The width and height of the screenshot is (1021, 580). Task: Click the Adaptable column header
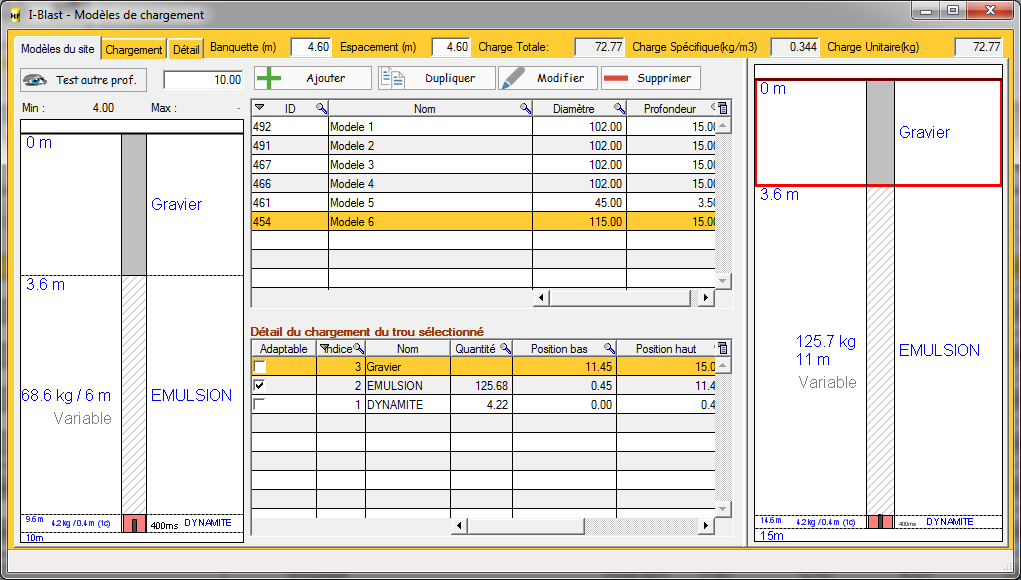pyautogui.click(x=283, y=349)
